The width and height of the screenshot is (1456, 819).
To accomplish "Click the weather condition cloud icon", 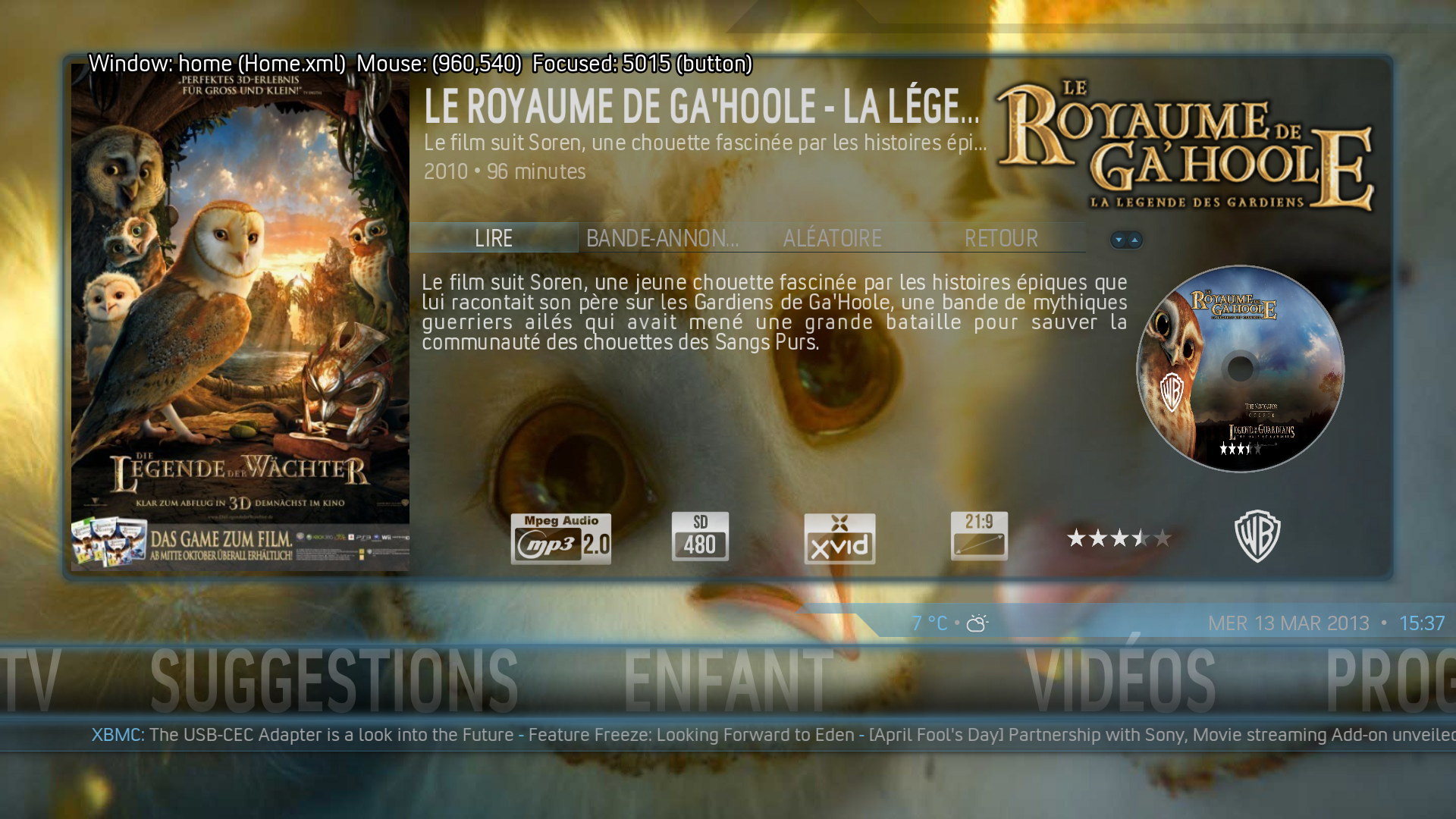I will [x=977, y=623].
